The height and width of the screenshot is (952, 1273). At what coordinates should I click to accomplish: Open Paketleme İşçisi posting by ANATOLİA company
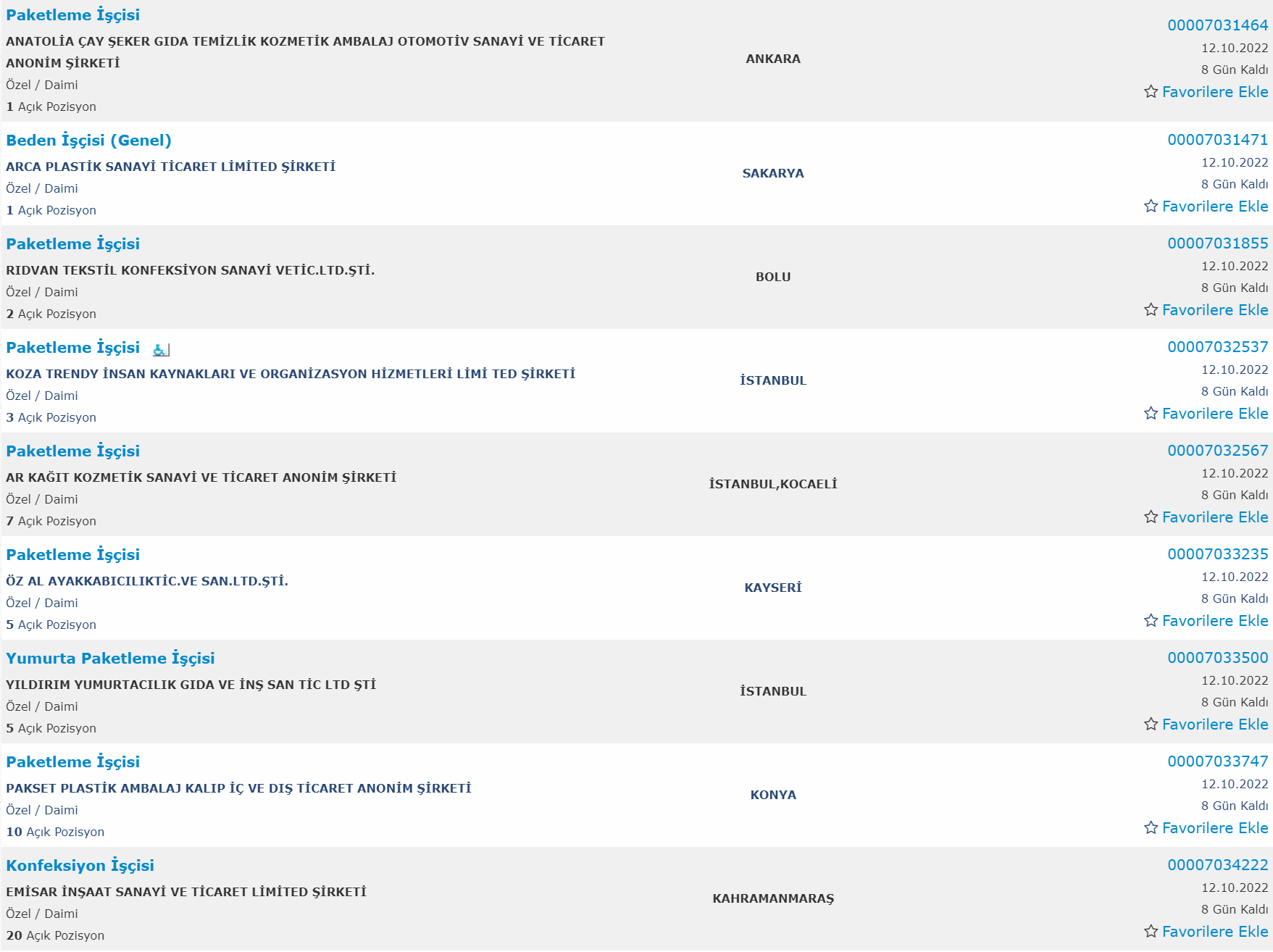pyautogui.click(x=72, y=14)
